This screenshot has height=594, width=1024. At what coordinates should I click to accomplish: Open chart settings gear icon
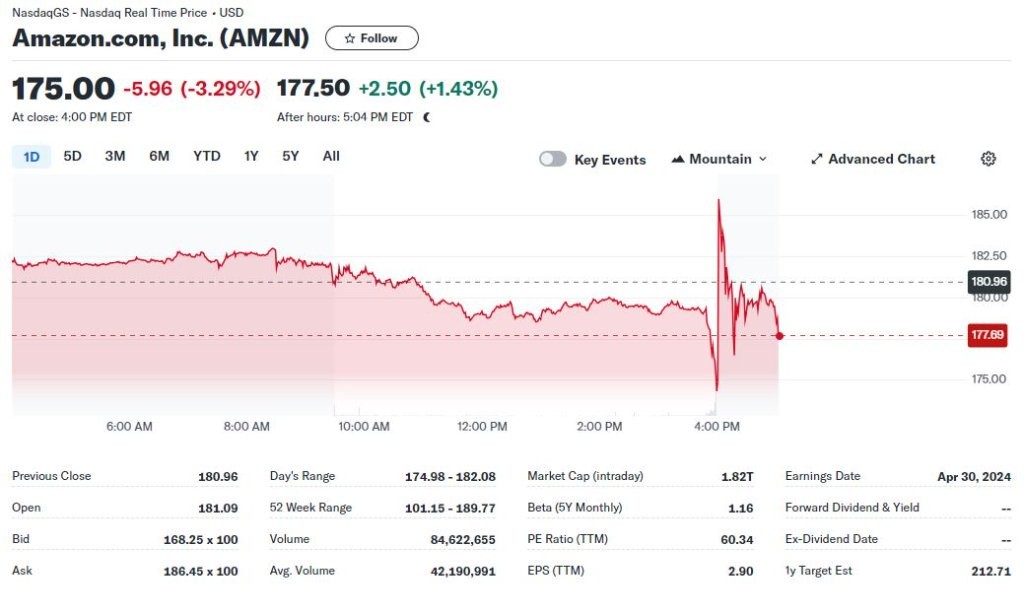point(988,159)
